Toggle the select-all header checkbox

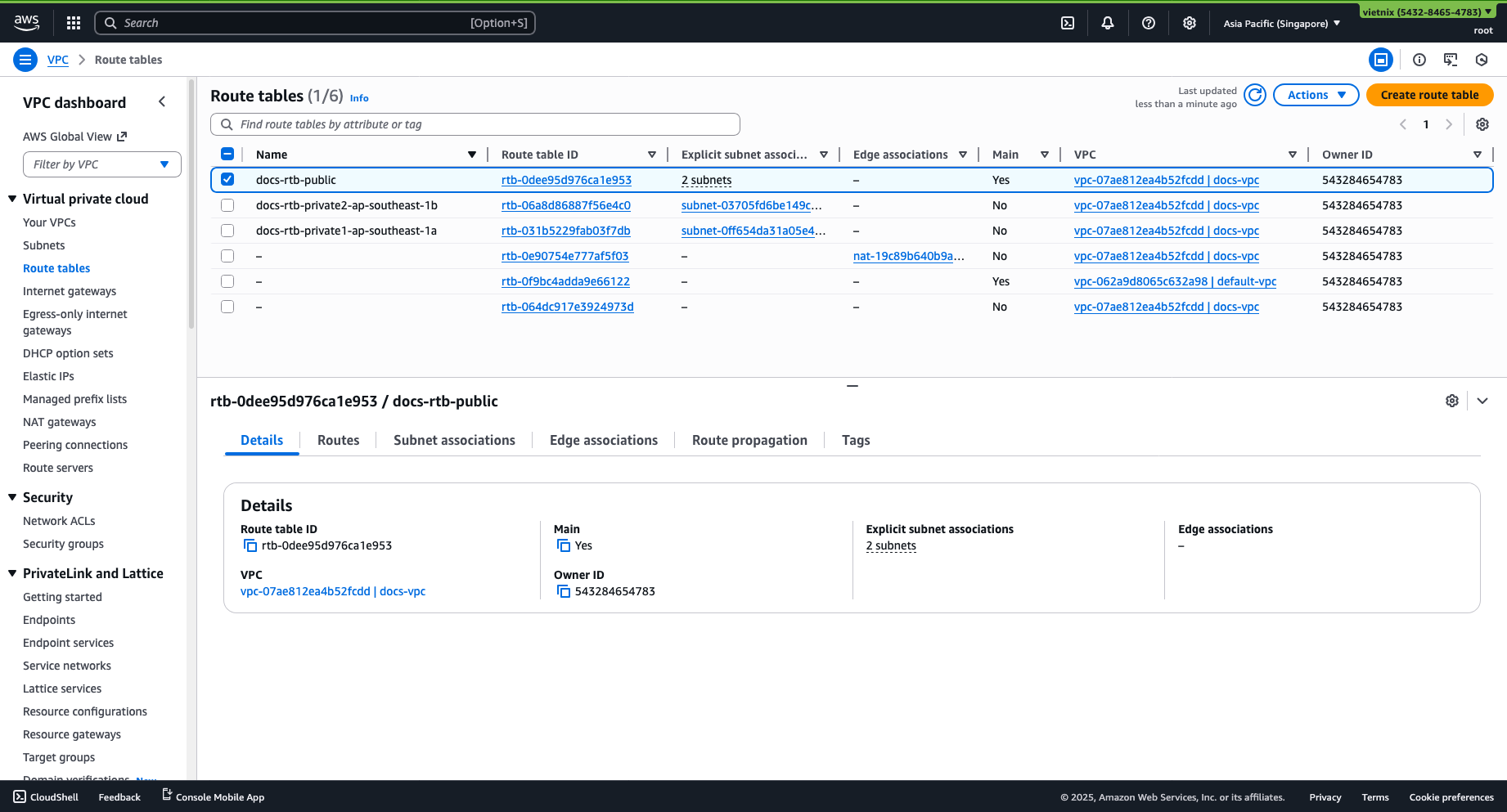(x=227, y=155)
